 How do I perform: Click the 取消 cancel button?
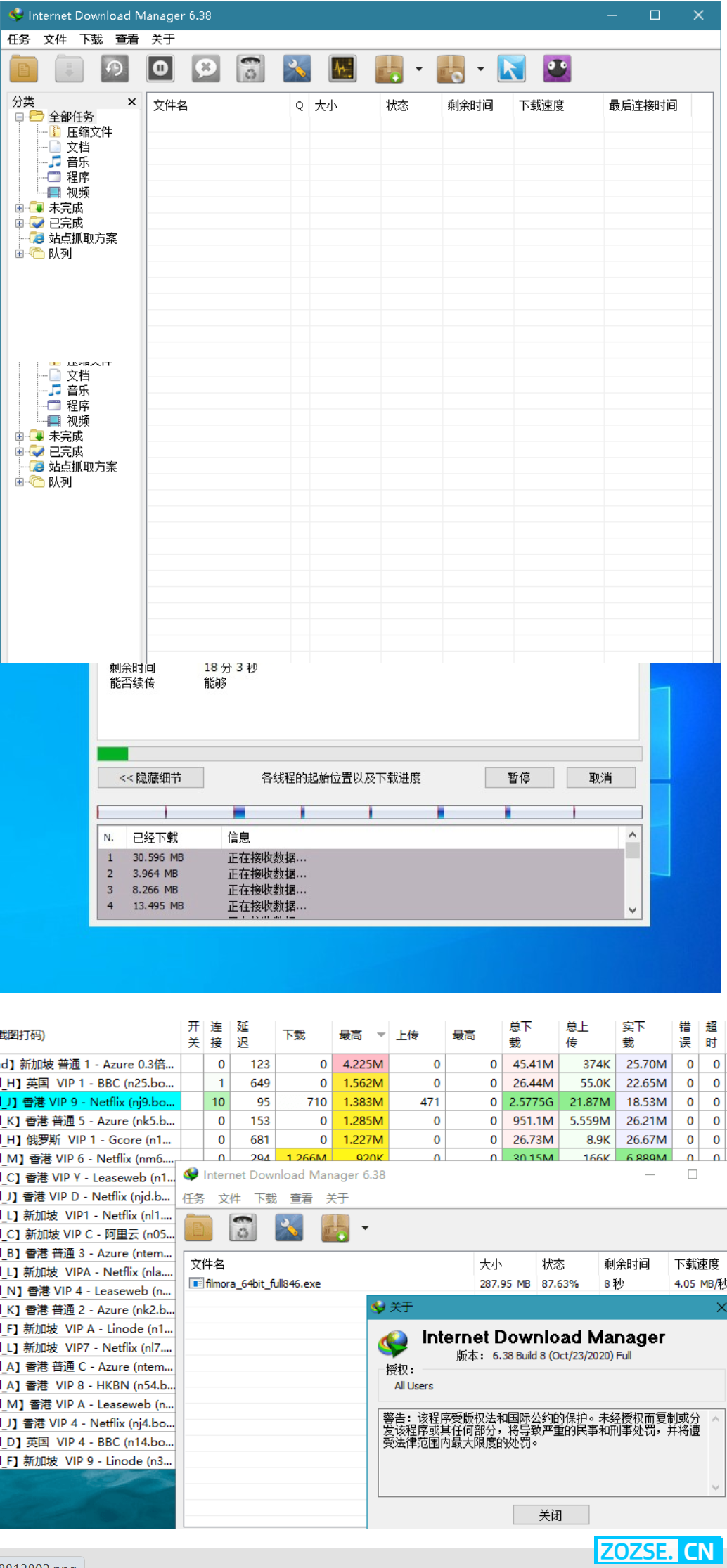pyautogui.click(x=601, y=777)
